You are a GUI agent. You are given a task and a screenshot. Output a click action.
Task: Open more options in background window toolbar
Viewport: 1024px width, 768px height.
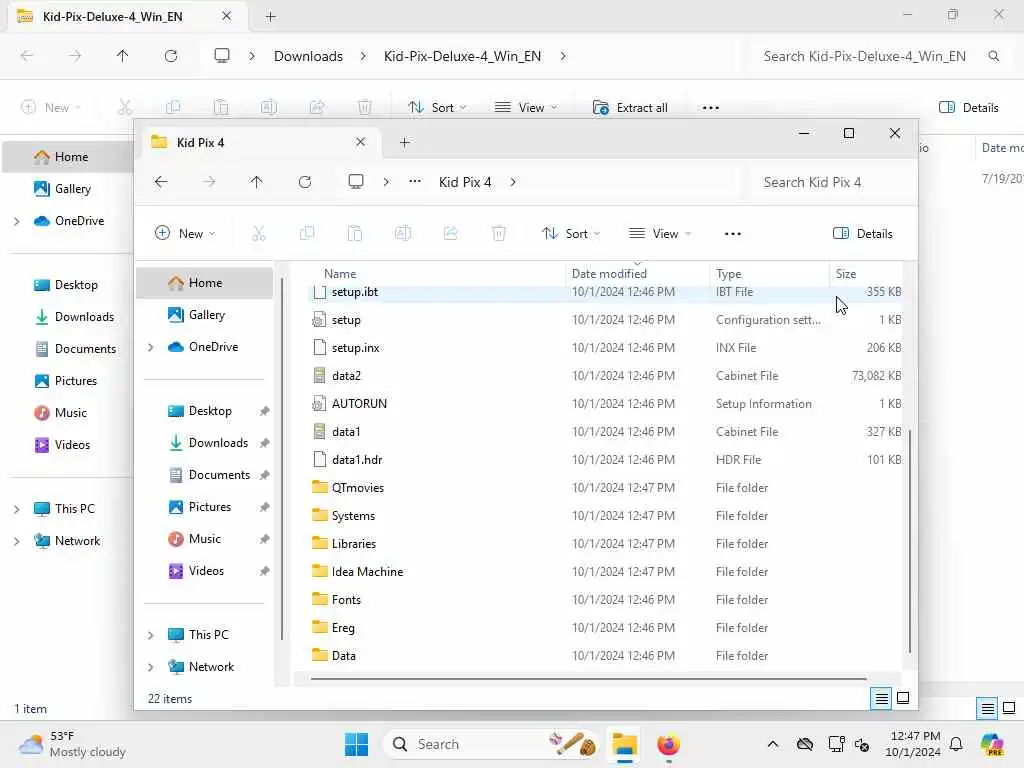[x=711, y=108]
